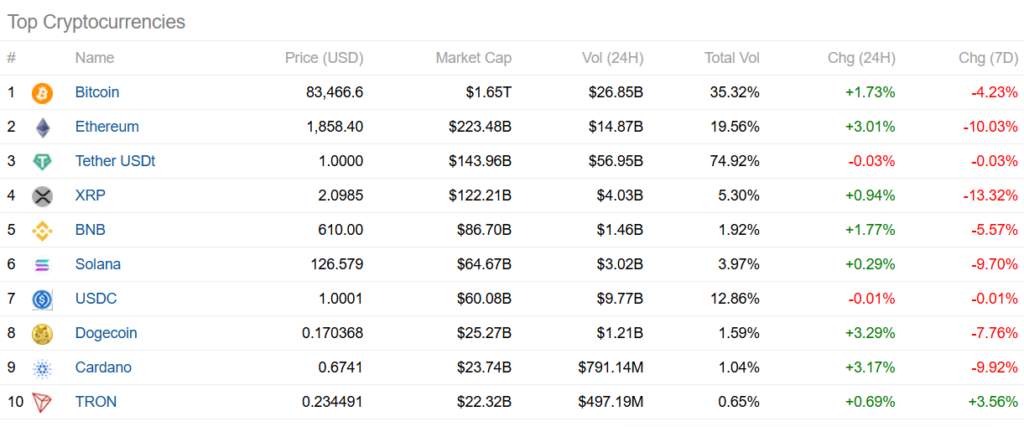Click the XRP logo icon

42,196
